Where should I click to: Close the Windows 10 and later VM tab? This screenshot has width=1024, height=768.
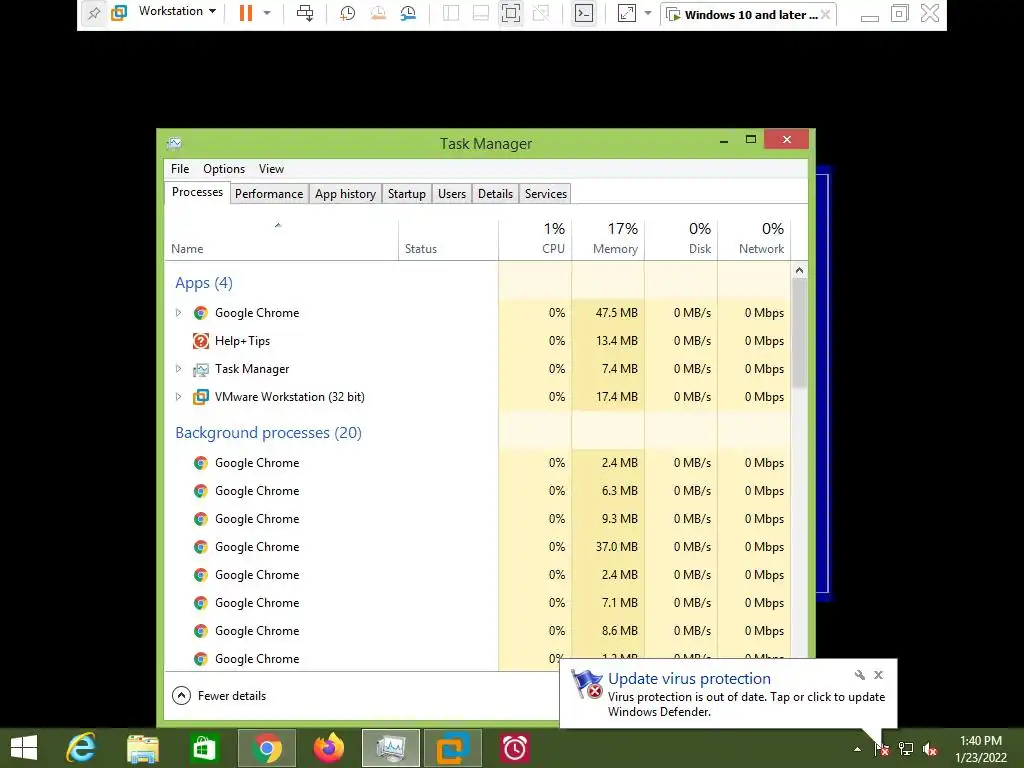825,14
